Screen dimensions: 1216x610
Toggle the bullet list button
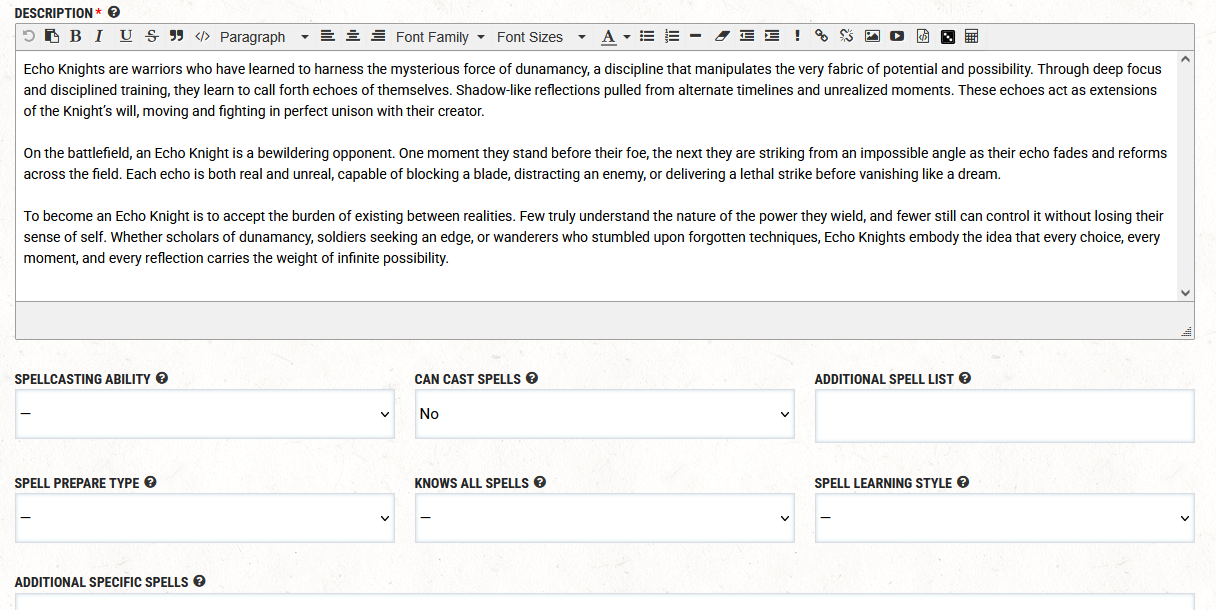point(647,36)
